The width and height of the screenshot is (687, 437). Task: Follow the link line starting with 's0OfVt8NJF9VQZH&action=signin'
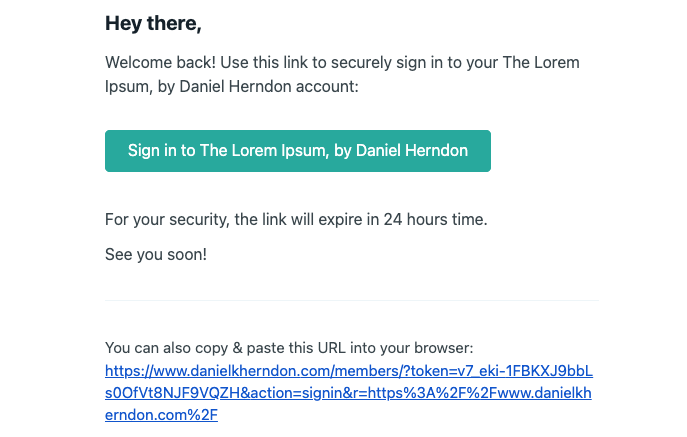coord(348,393)
